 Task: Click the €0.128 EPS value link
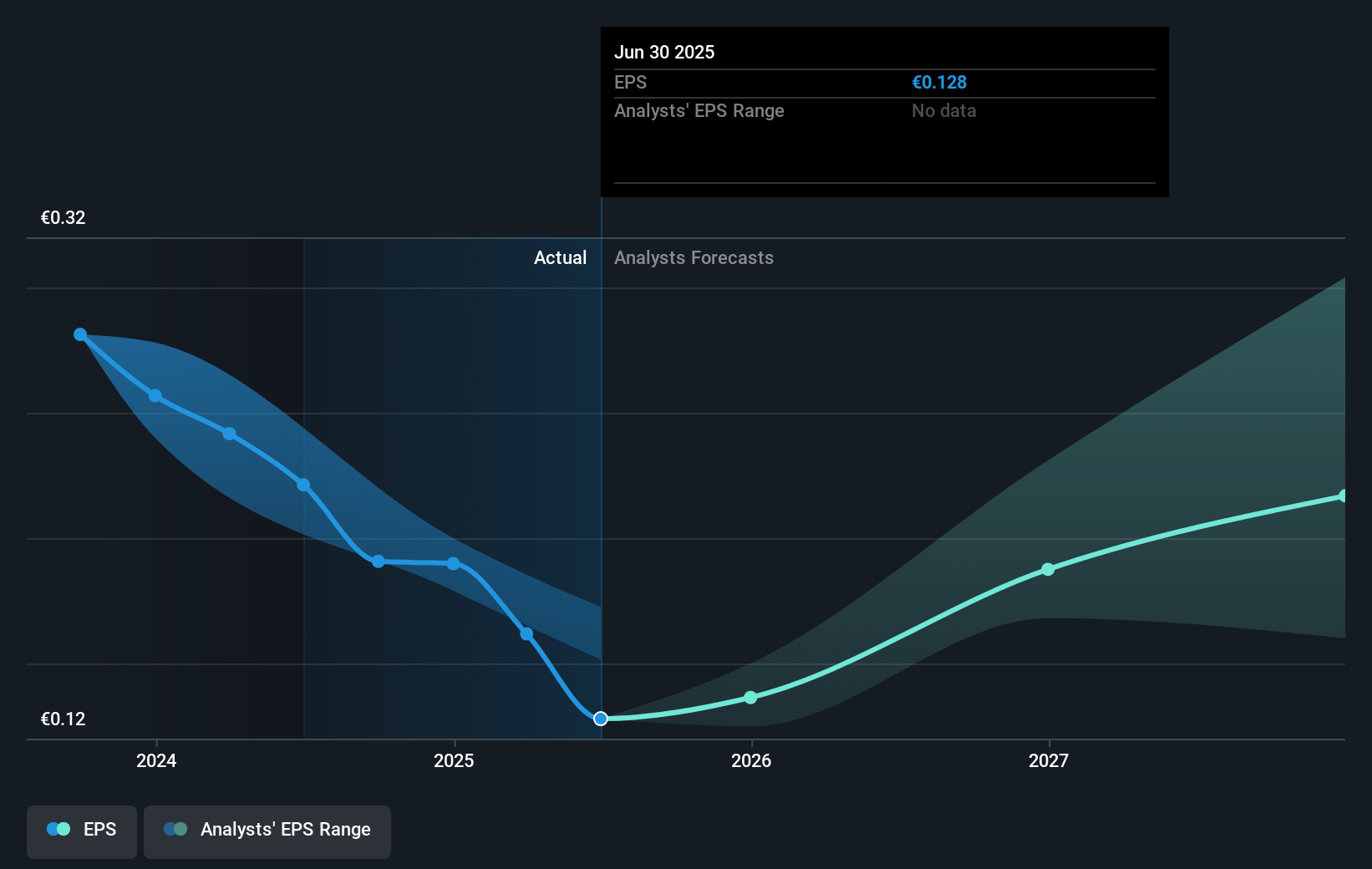pyautogui.click(x=938, y=82)
